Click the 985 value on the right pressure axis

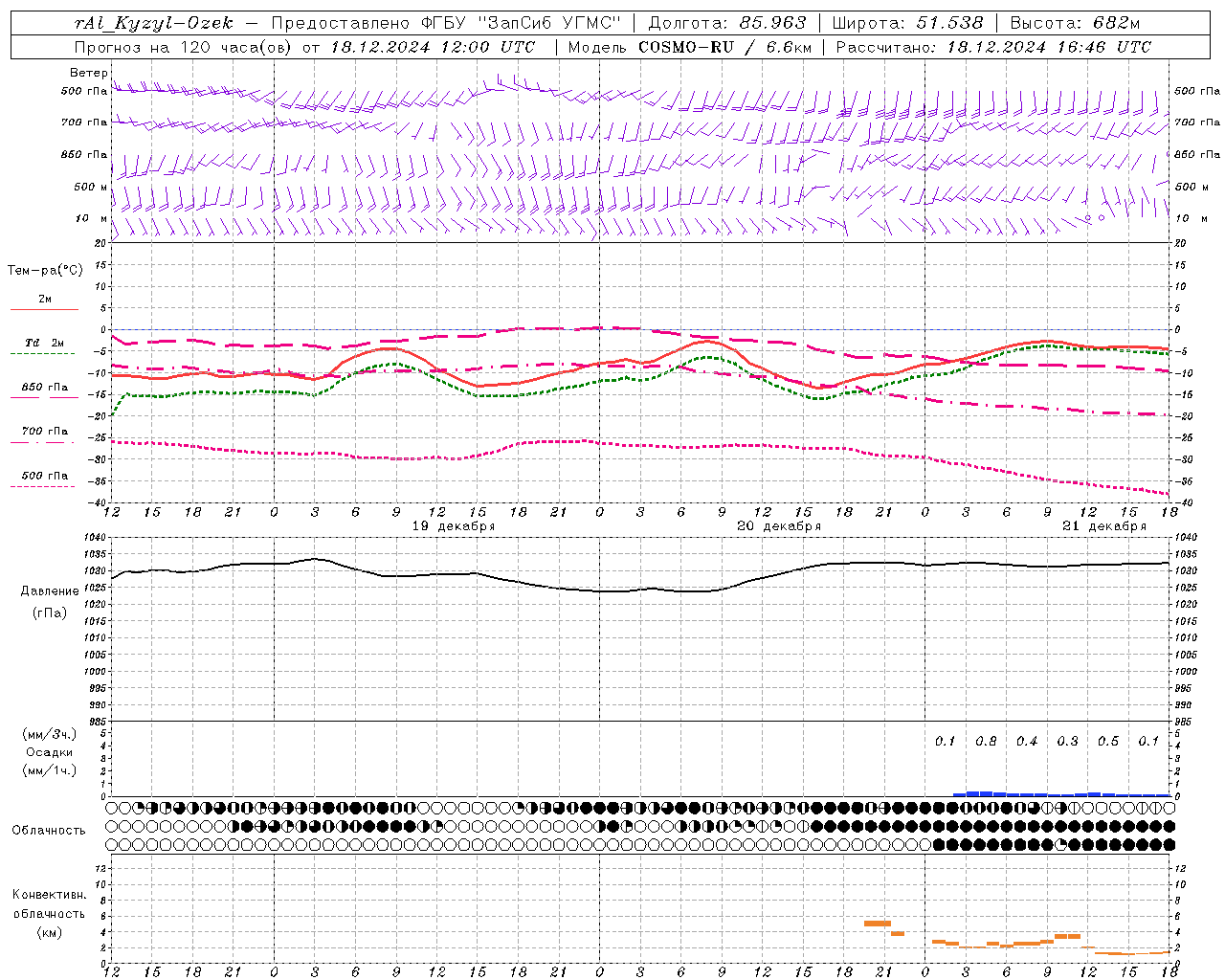(1185, 722)
